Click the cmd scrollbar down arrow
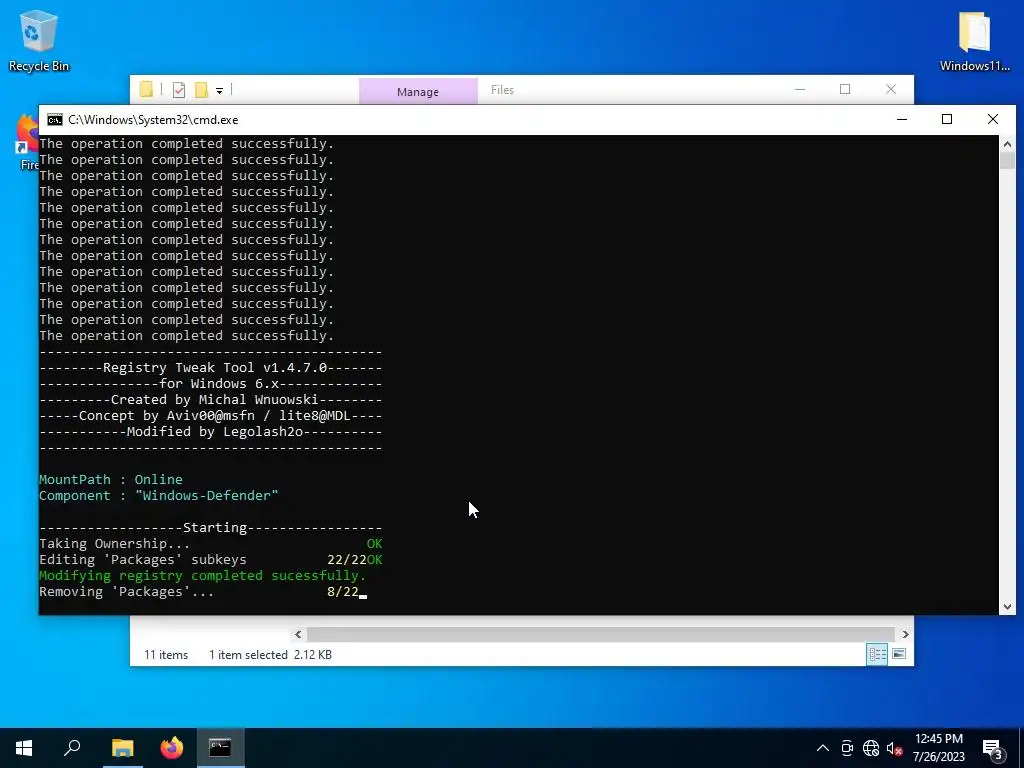Viewport: 1024px width, 768px height. pos(1007,607)
